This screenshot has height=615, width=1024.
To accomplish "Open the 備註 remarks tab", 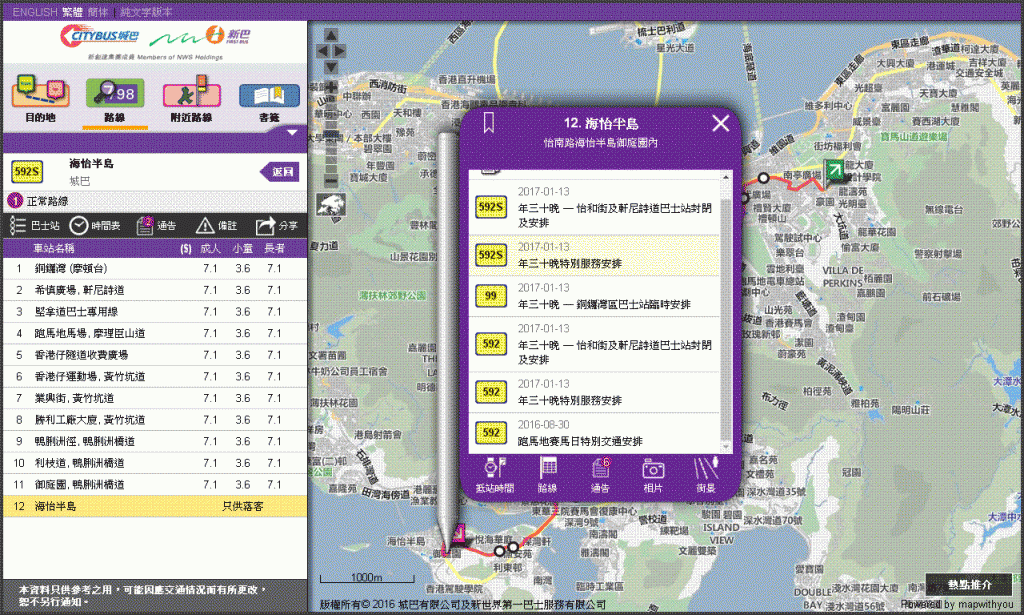I will point(216,226).
